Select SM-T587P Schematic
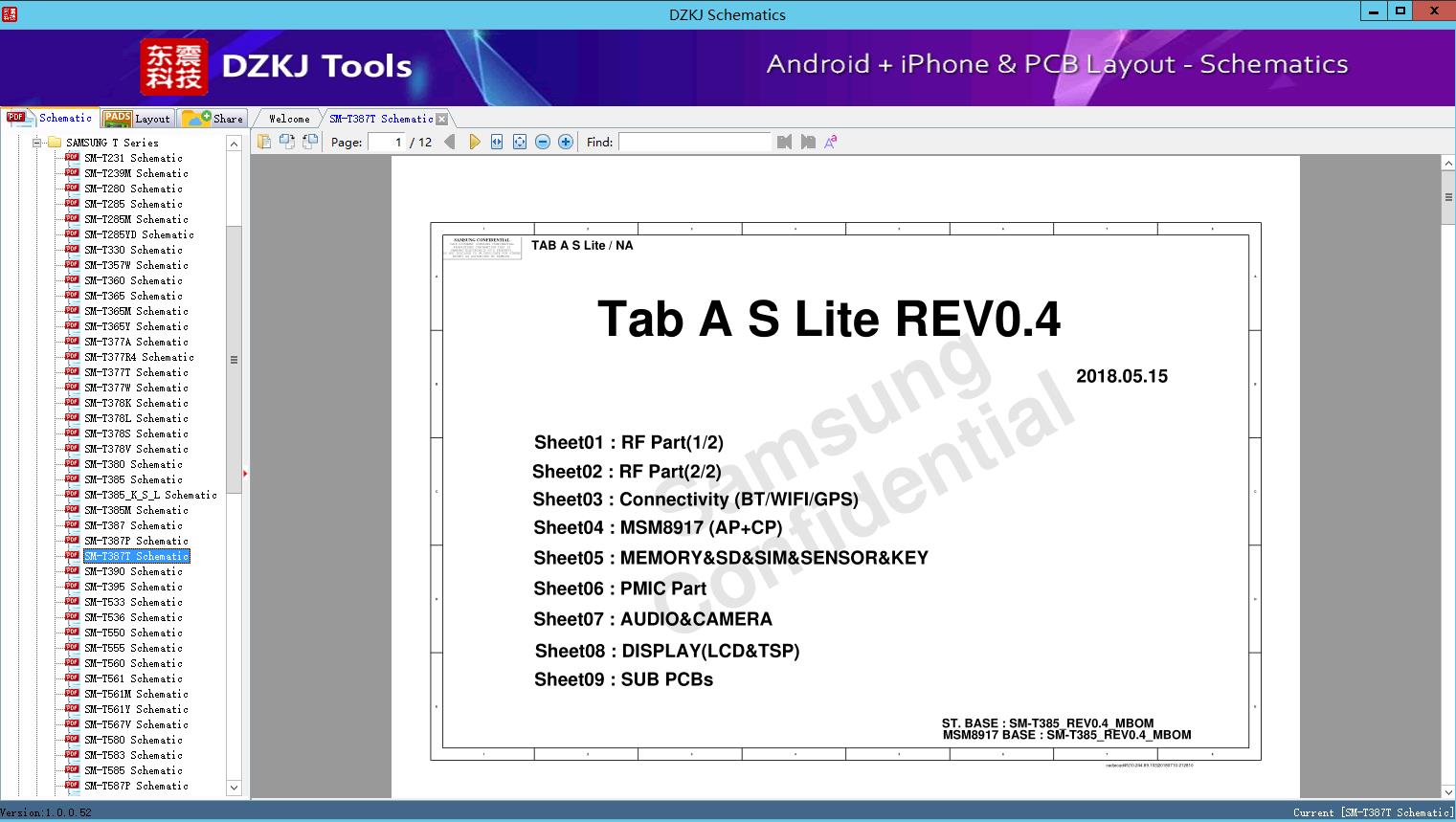This screenshot has width=1456, height=822. pyautogui.click(x=136, y=786)
